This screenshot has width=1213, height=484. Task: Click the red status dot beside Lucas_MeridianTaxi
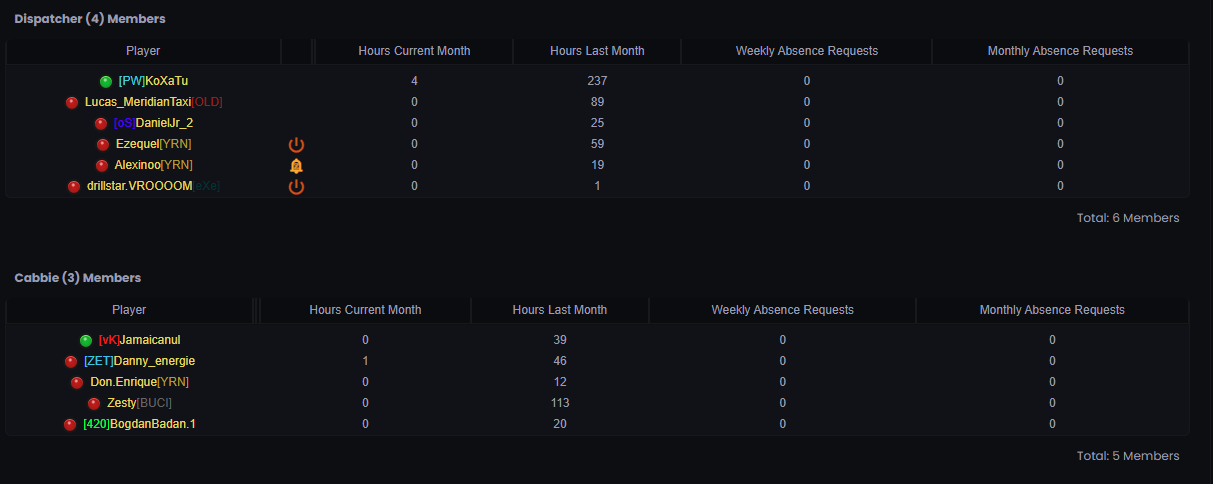[x=71, y=103]
